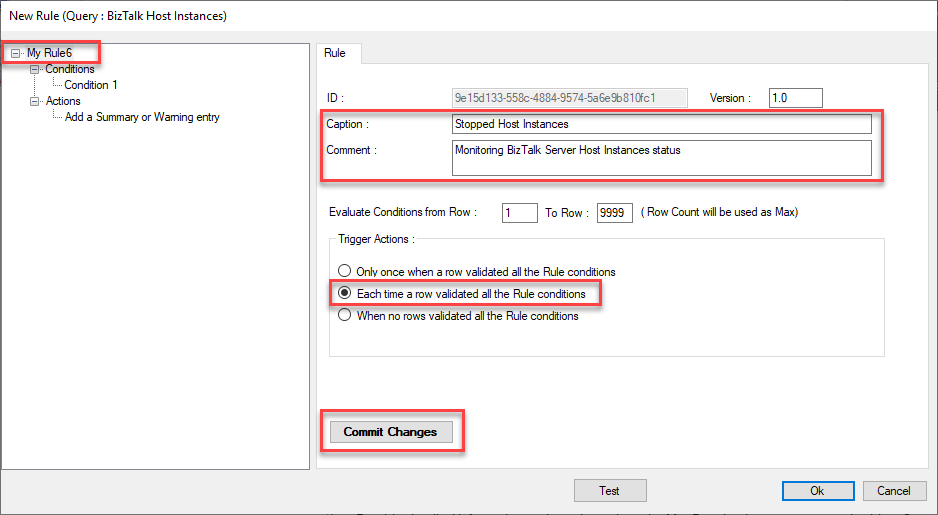Click the 'To Row' field showing 9999
Screen dimensions: 938x515
coord(614,213)
